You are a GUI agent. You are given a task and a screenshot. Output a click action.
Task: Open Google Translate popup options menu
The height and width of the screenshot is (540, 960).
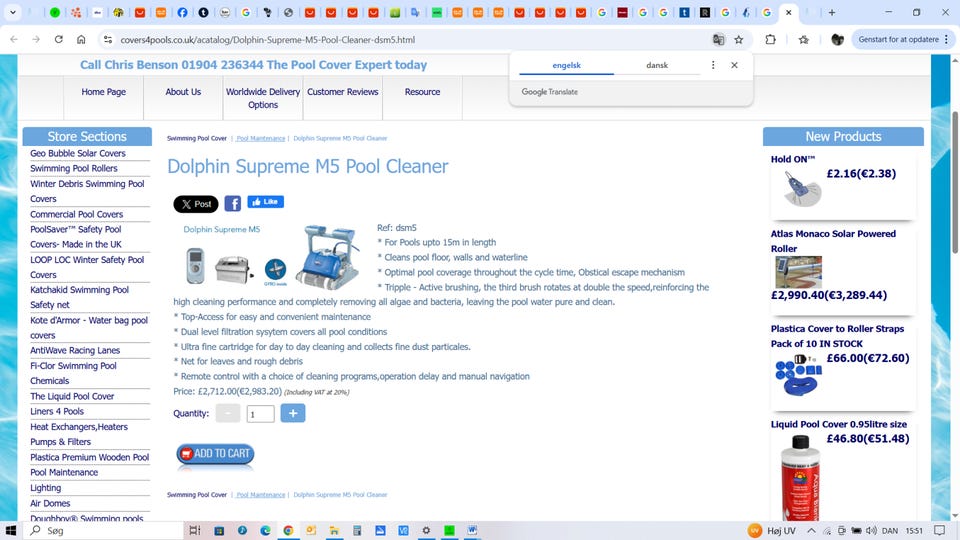(713, 65)
